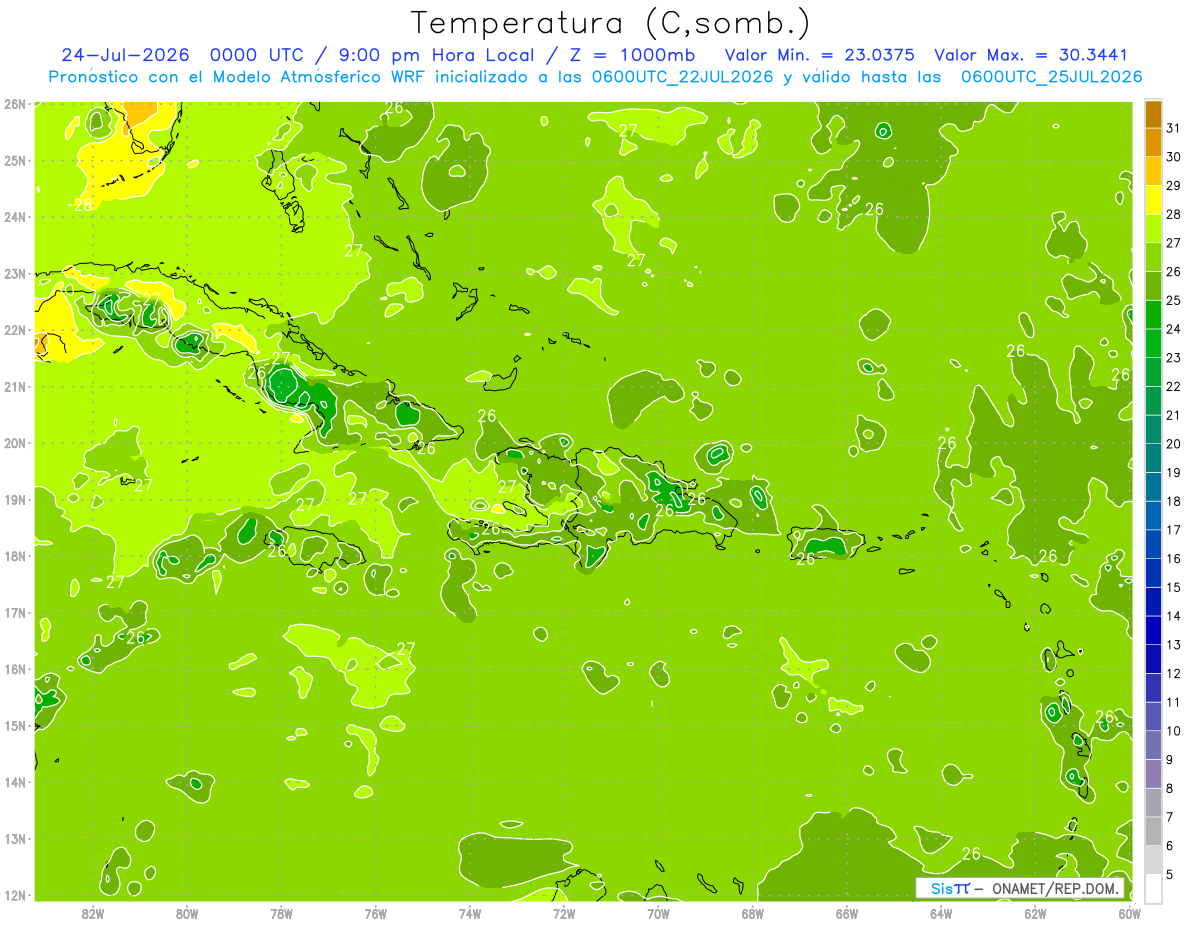Click the legend value 31

point(1173,128)
